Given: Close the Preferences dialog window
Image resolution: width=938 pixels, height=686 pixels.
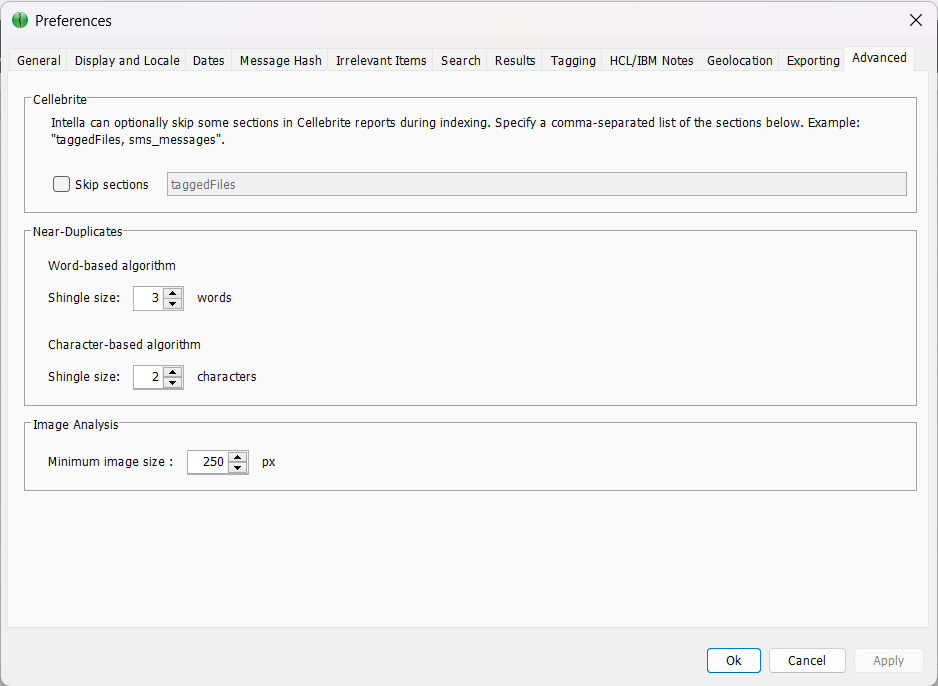Looking at the screenshot, I should (915, 20).
